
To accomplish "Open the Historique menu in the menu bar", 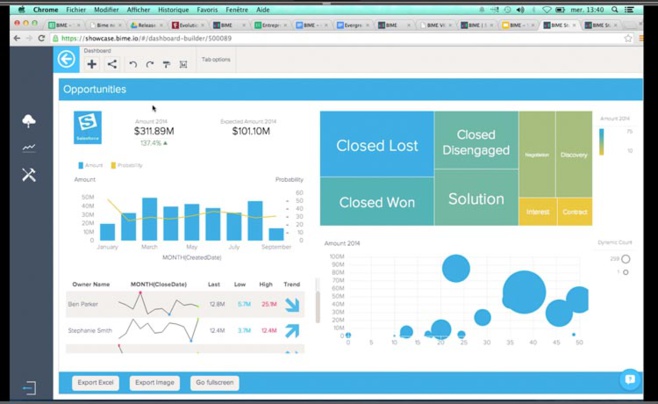I will 173,9.
